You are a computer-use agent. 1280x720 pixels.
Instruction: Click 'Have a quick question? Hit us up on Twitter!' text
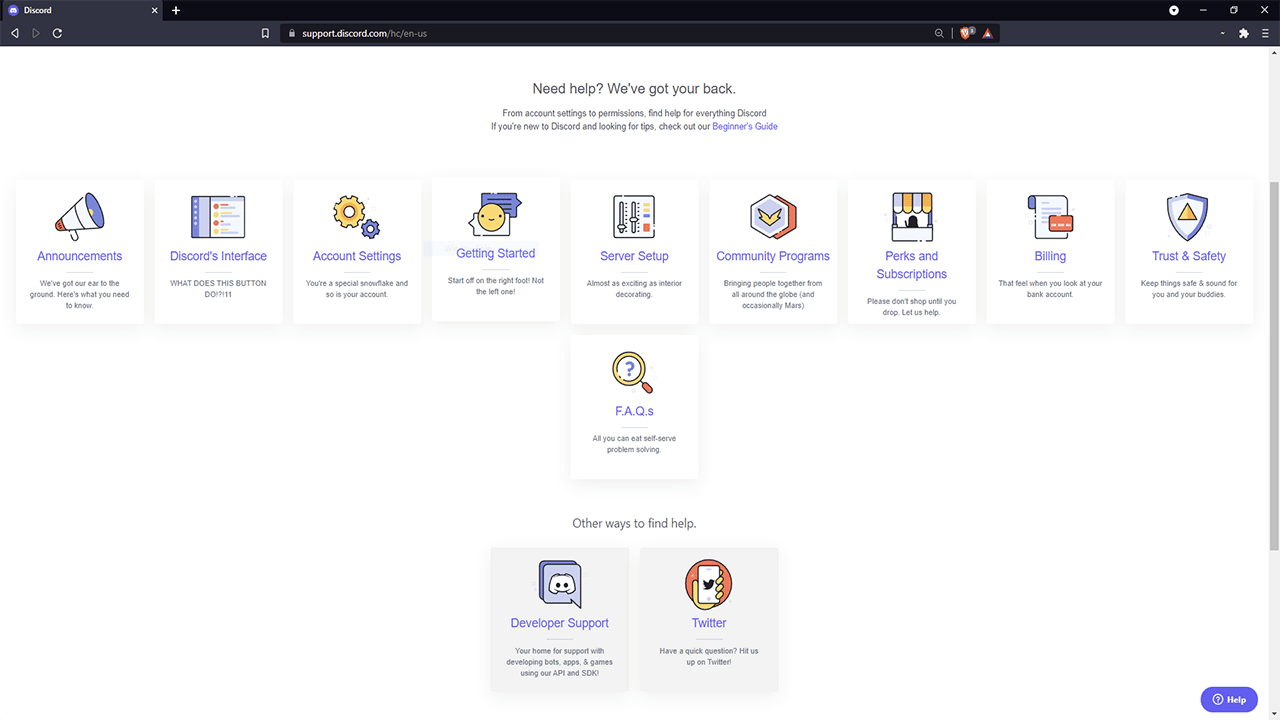click(x=709, y=656)
